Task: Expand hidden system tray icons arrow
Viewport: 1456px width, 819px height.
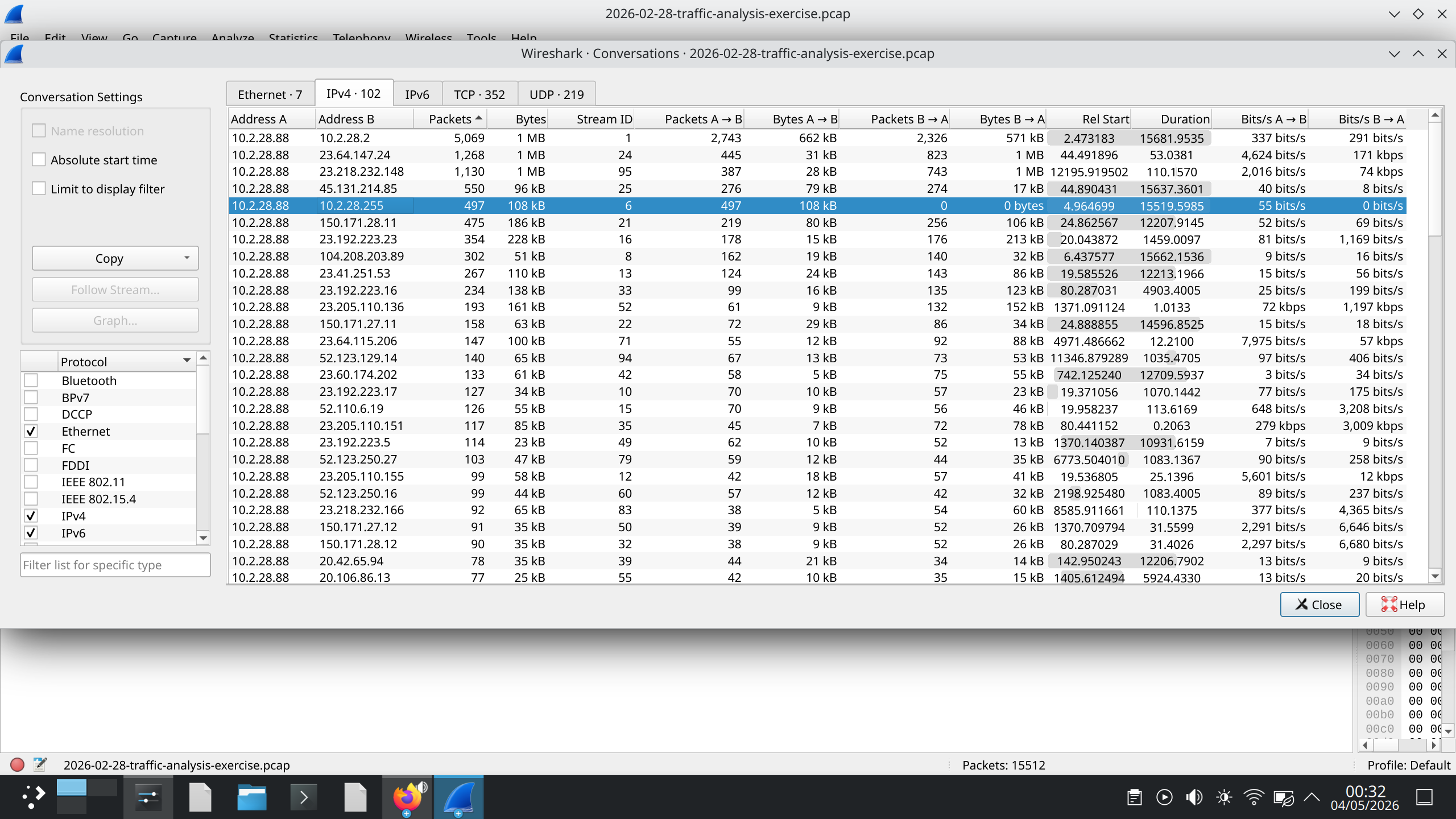Action: point(1312,797)
